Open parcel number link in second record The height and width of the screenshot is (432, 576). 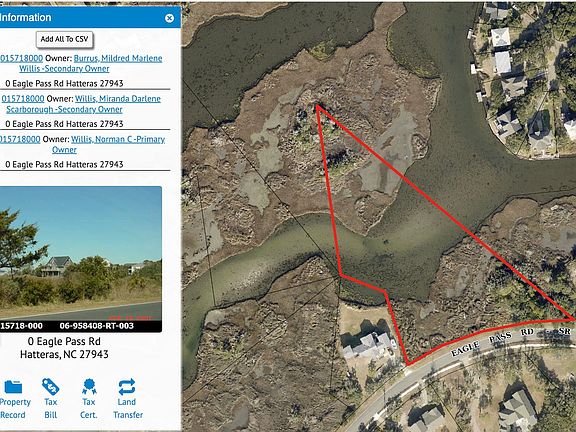(23, 99)
